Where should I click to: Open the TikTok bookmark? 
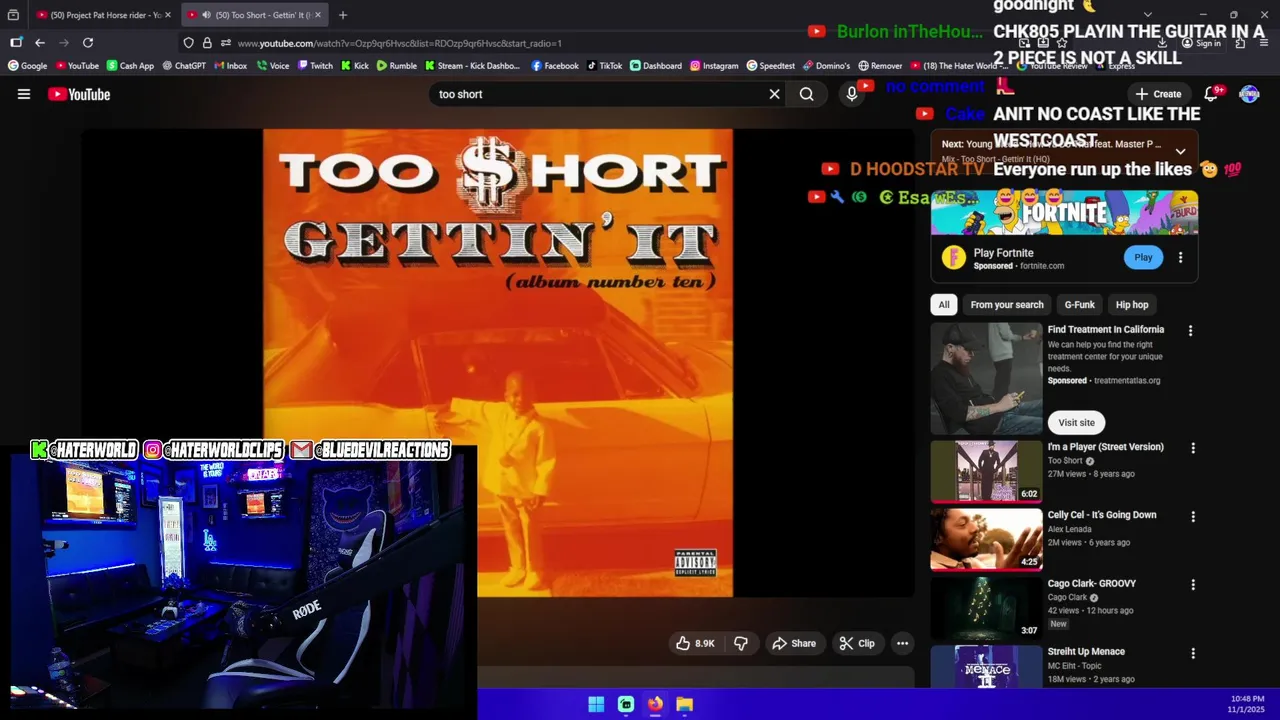pos(604,66)
